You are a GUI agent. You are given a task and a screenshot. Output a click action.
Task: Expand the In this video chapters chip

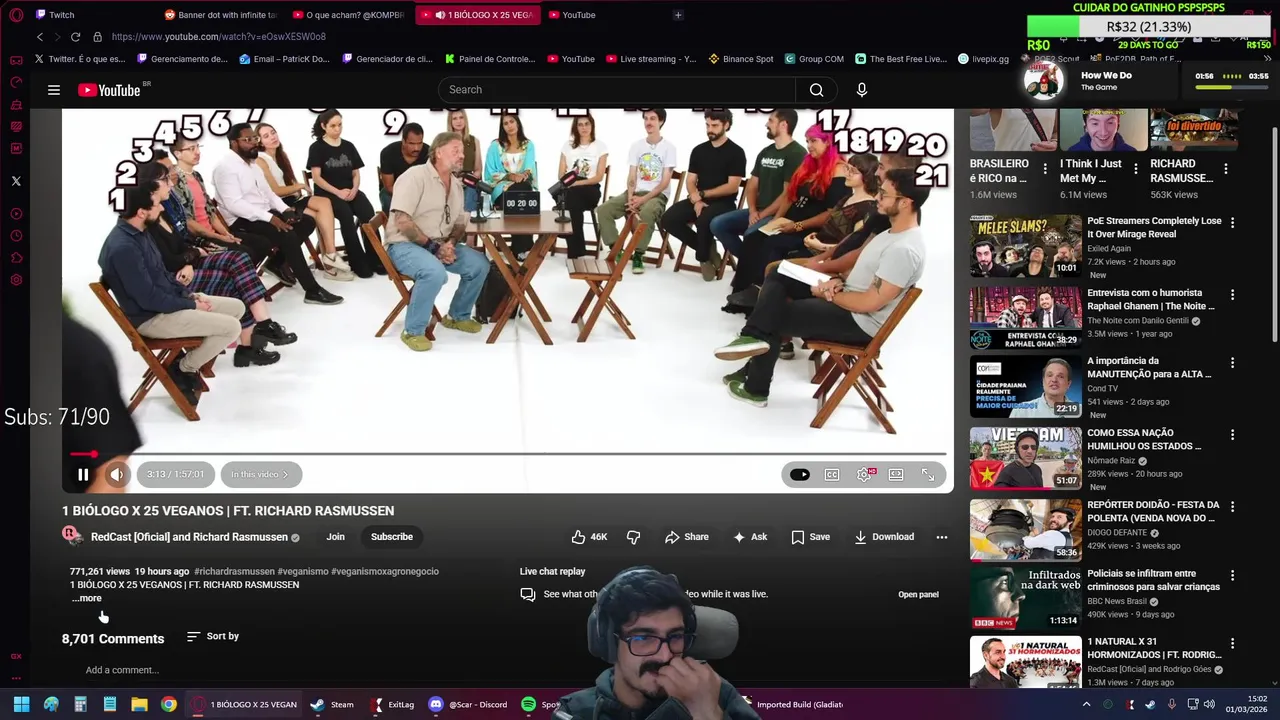click(259, 474)
